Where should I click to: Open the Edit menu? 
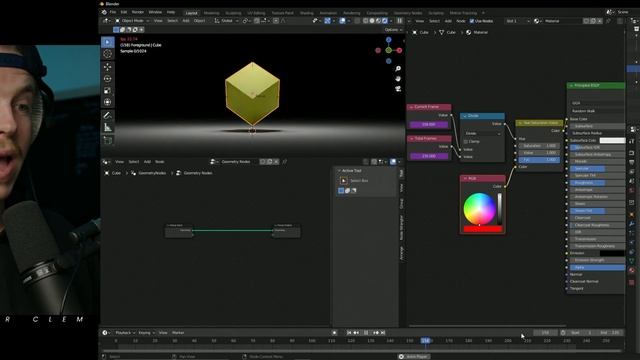124,12
